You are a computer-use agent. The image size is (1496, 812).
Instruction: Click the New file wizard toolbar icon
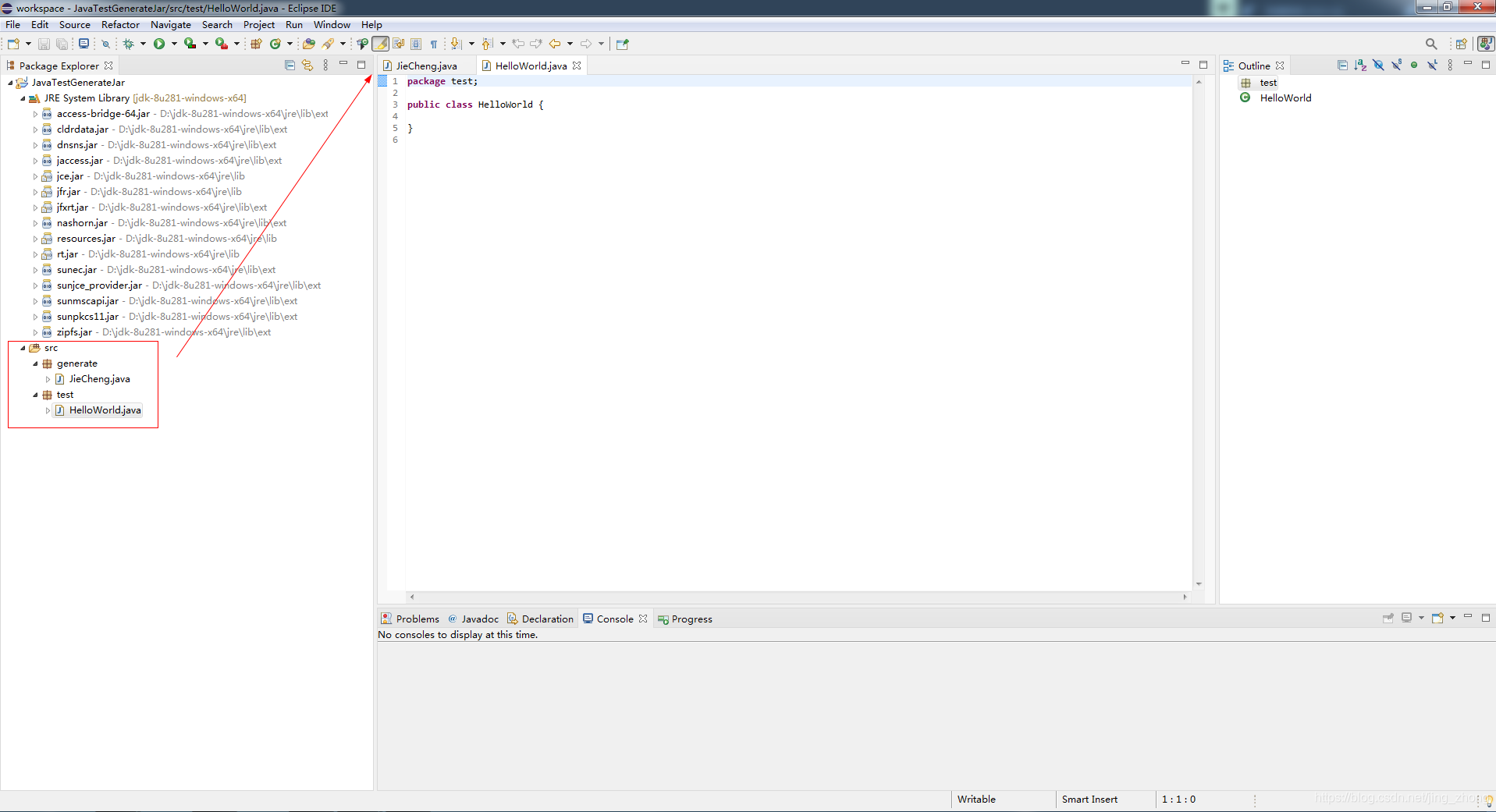click(13, 44)
